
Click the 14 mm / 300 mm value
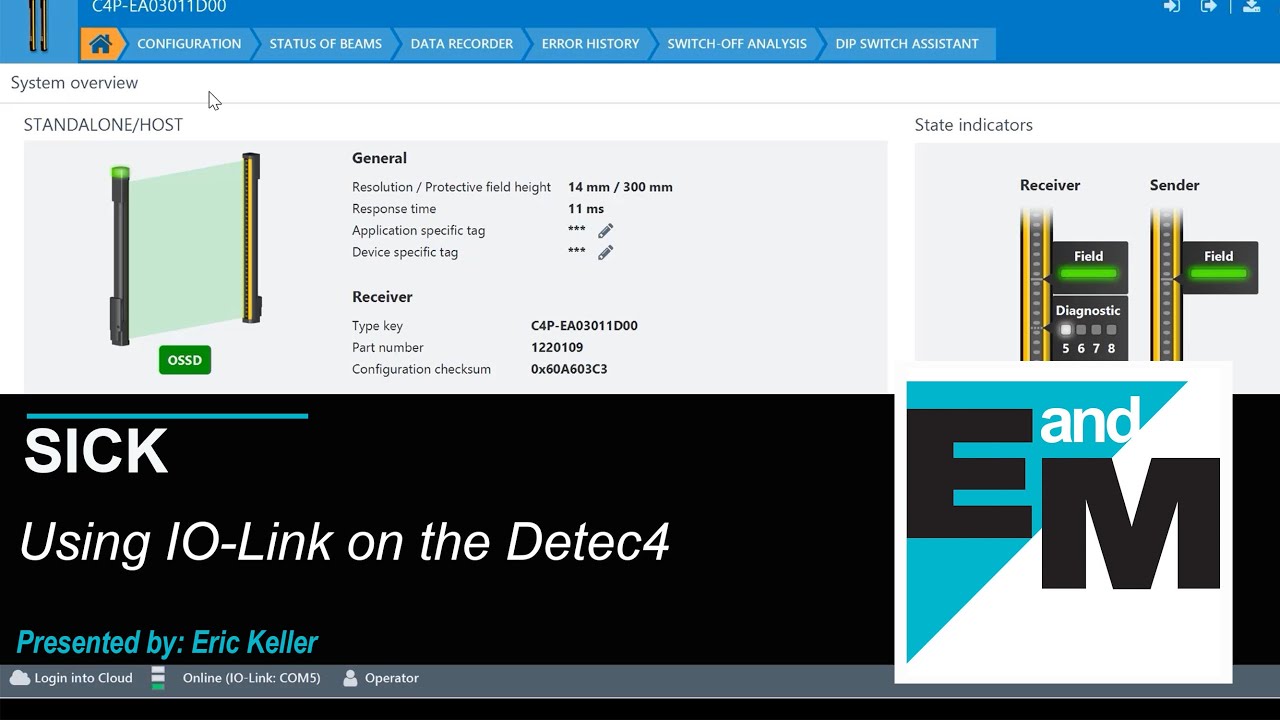click(620, 187)
